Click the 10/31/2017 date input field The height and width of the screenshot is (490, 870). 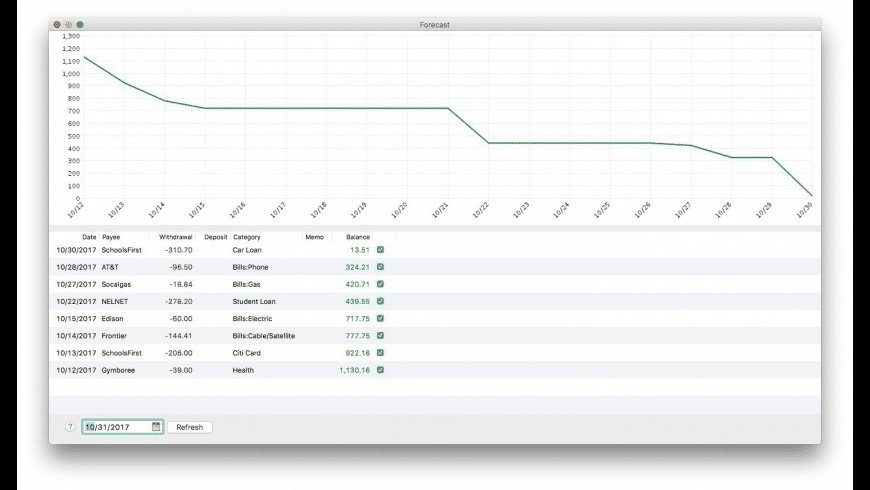coord(115,427)
